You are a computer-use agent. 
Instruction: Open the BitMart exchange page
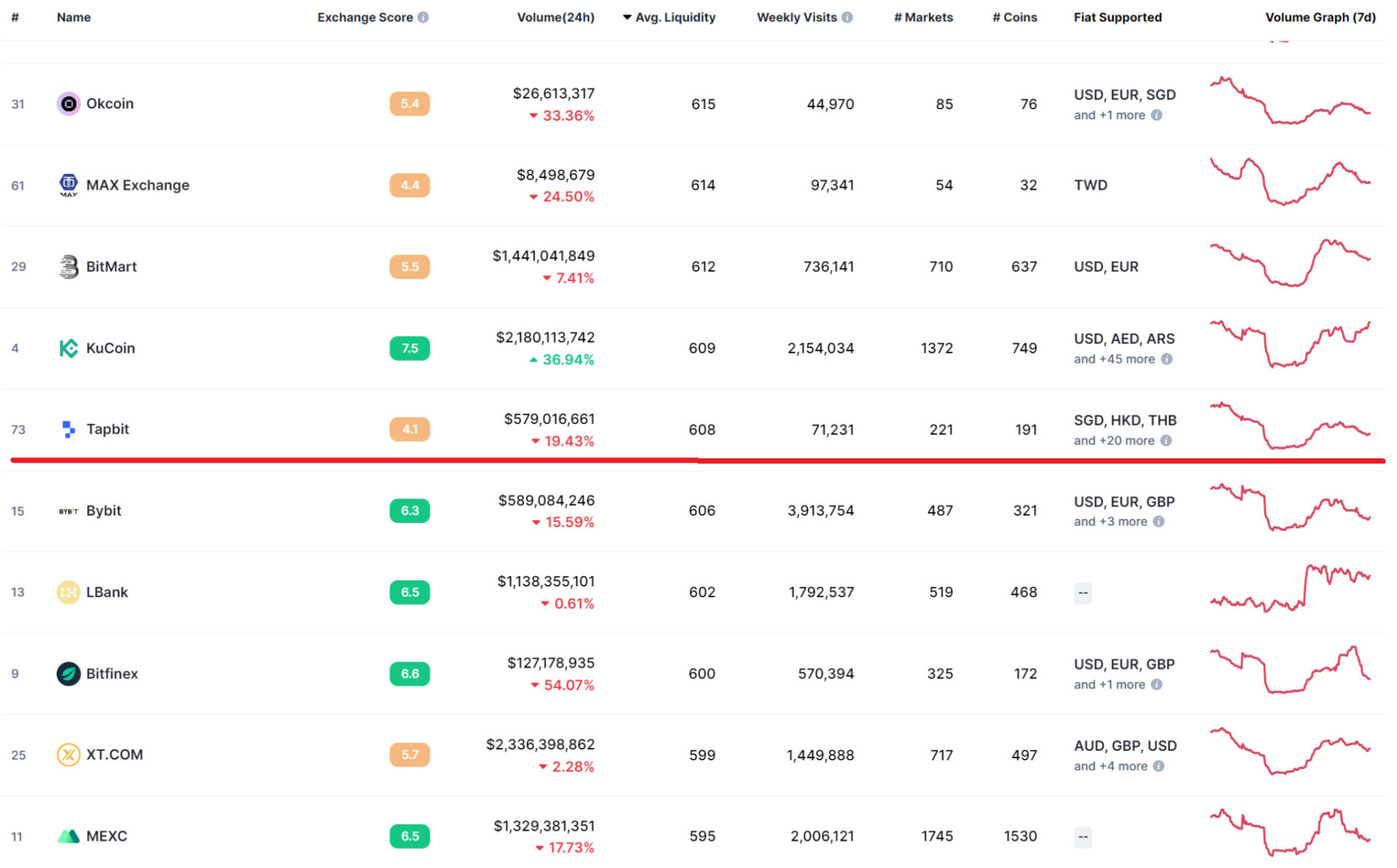click(x=111, y=266)
